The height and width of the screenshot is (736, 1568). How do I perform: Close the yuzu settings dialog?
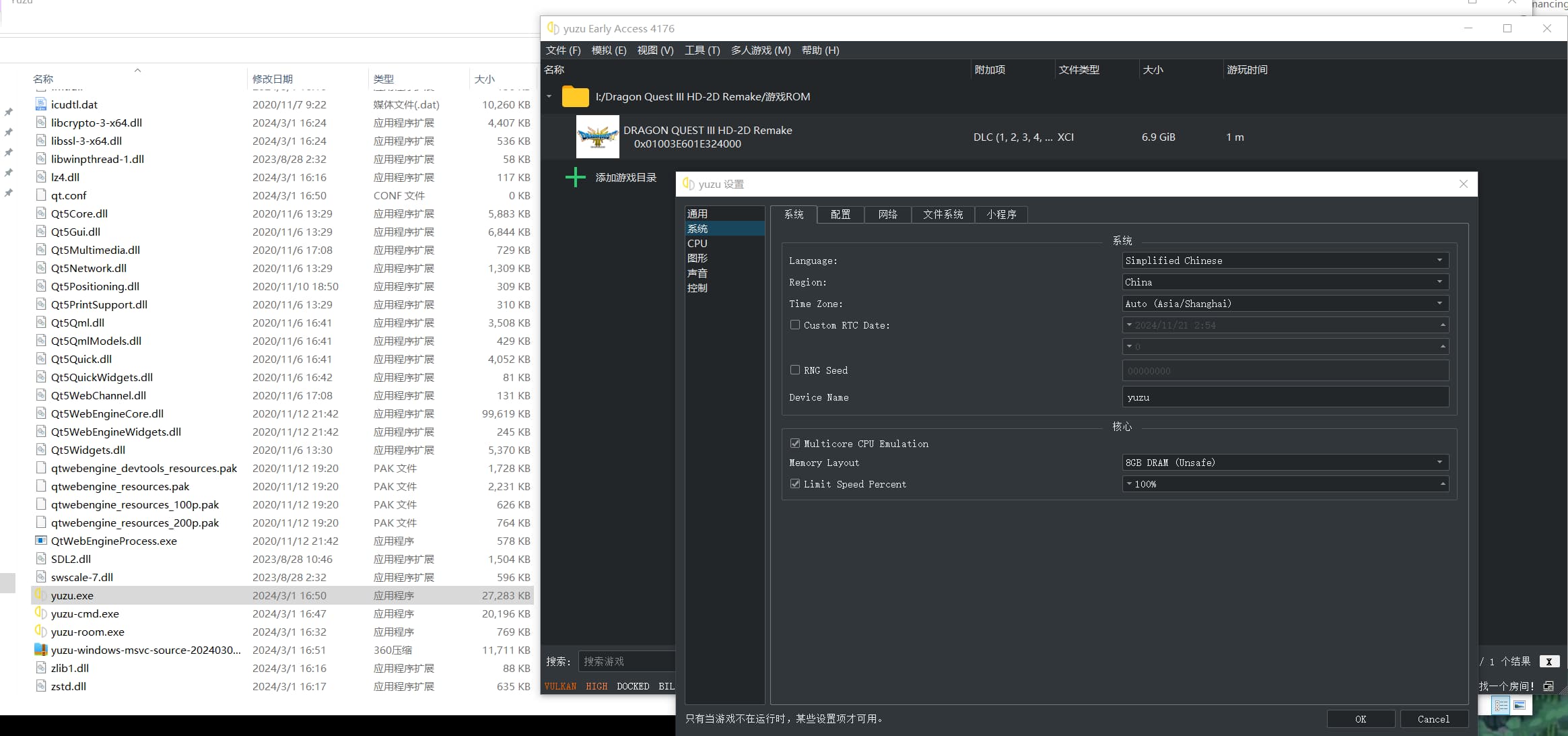1463,184
